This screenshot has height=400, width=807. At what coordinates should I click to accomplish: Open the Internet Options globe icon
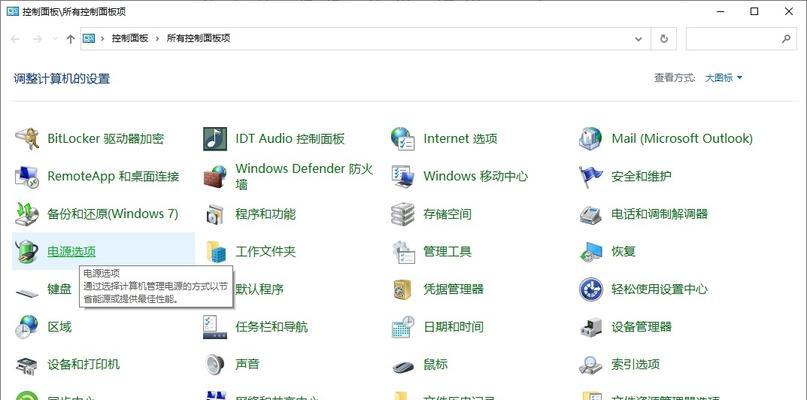point(402,138)
